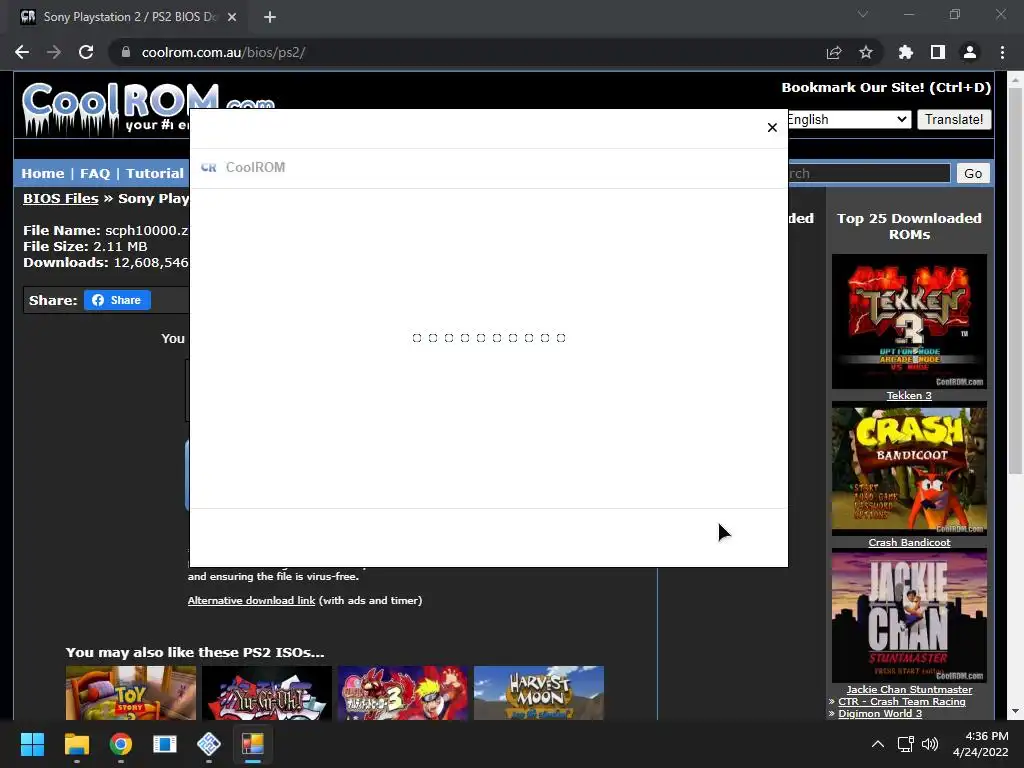This screenshot has height=768, width=1024.
Task: Open the FAQ menu item
Action: pos(95,173)
